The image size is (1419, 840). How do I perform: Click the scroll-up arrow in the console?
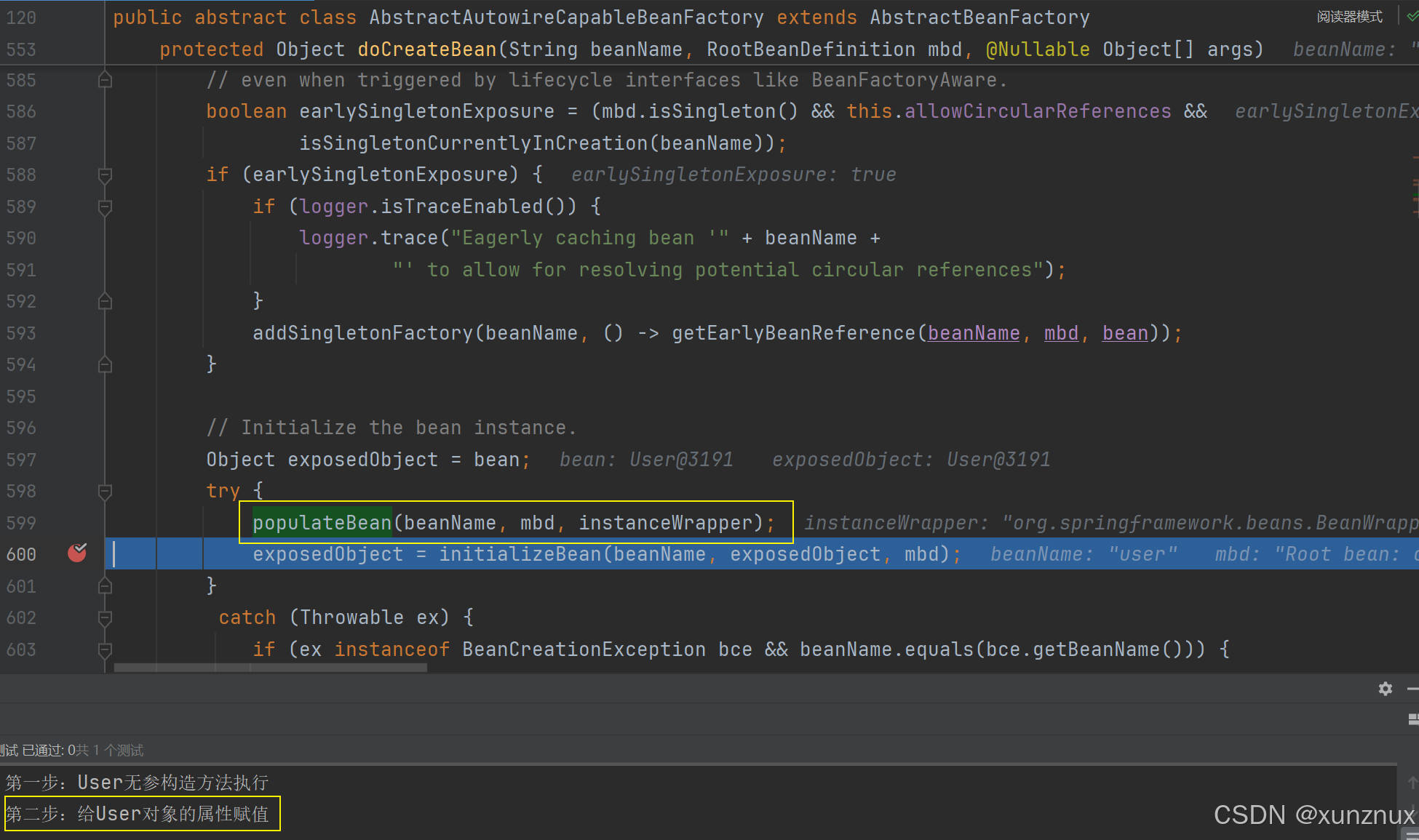click(x=1412, y=783)
